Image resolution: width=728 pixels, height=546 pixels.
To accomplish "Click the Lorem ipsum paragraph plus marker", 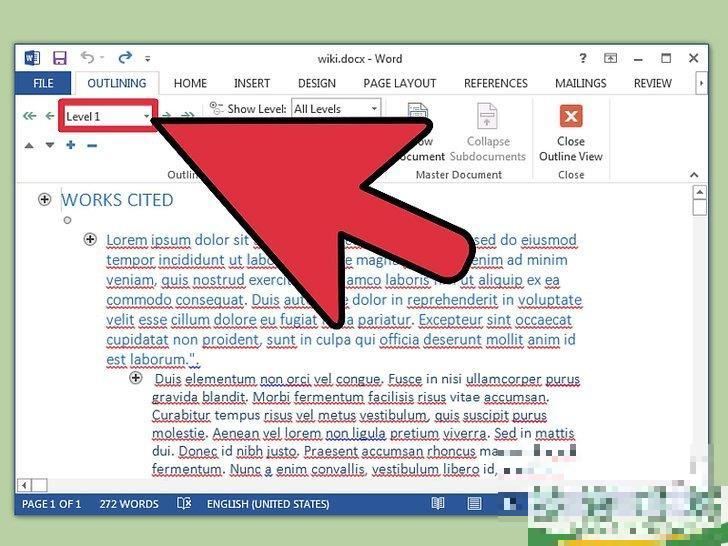I will (90, 240).
